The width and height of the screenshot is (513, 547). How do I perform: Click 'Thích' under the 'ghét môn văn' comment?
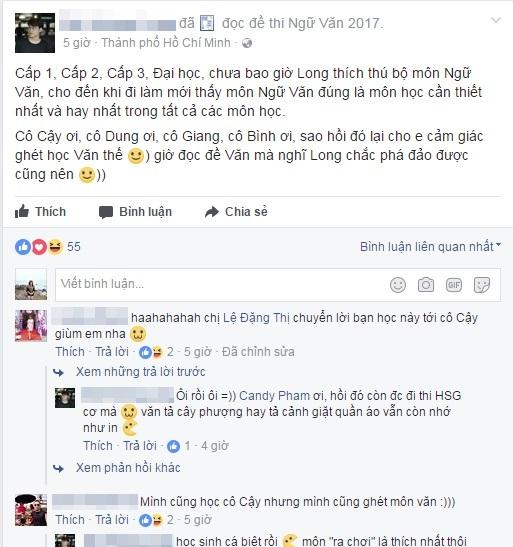tap(70, 520)
